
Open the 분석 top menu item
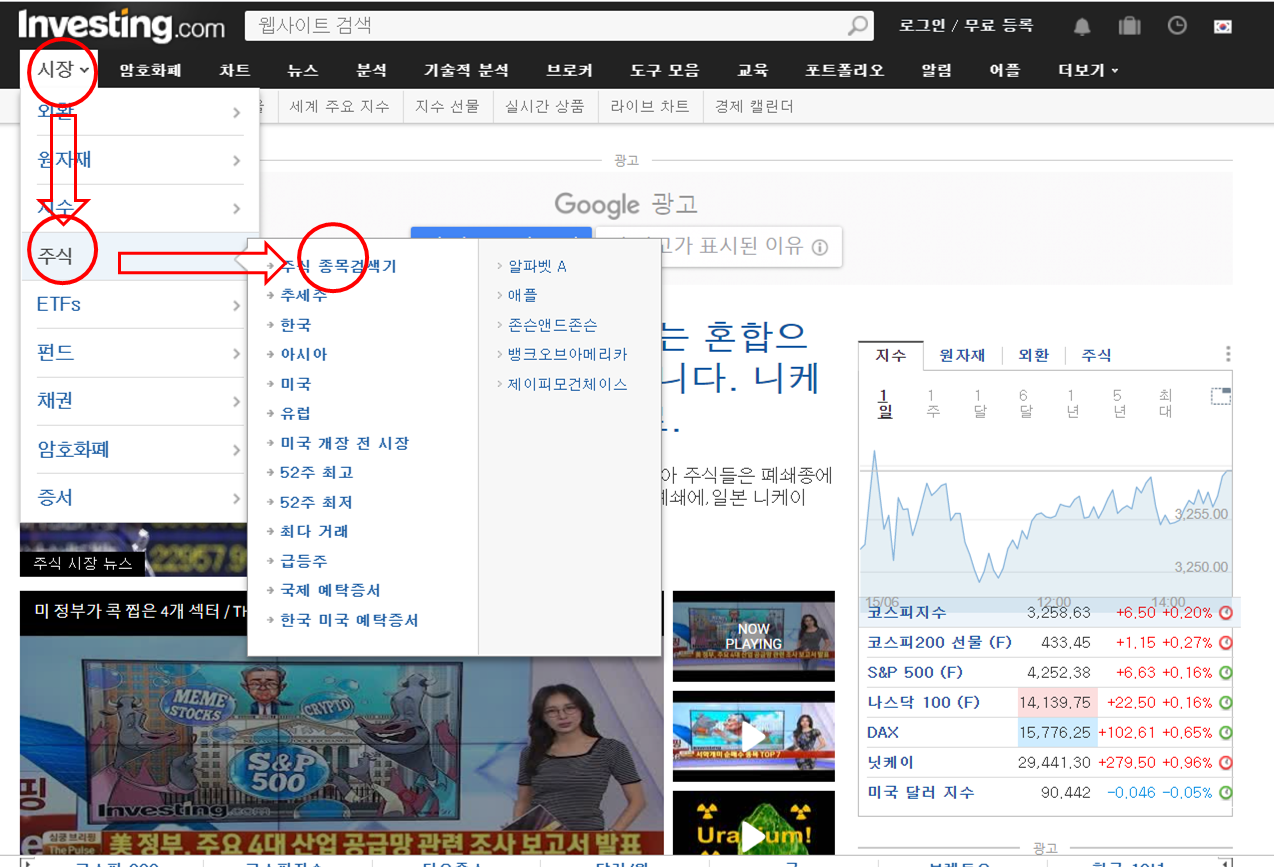(x=371, y=70)
